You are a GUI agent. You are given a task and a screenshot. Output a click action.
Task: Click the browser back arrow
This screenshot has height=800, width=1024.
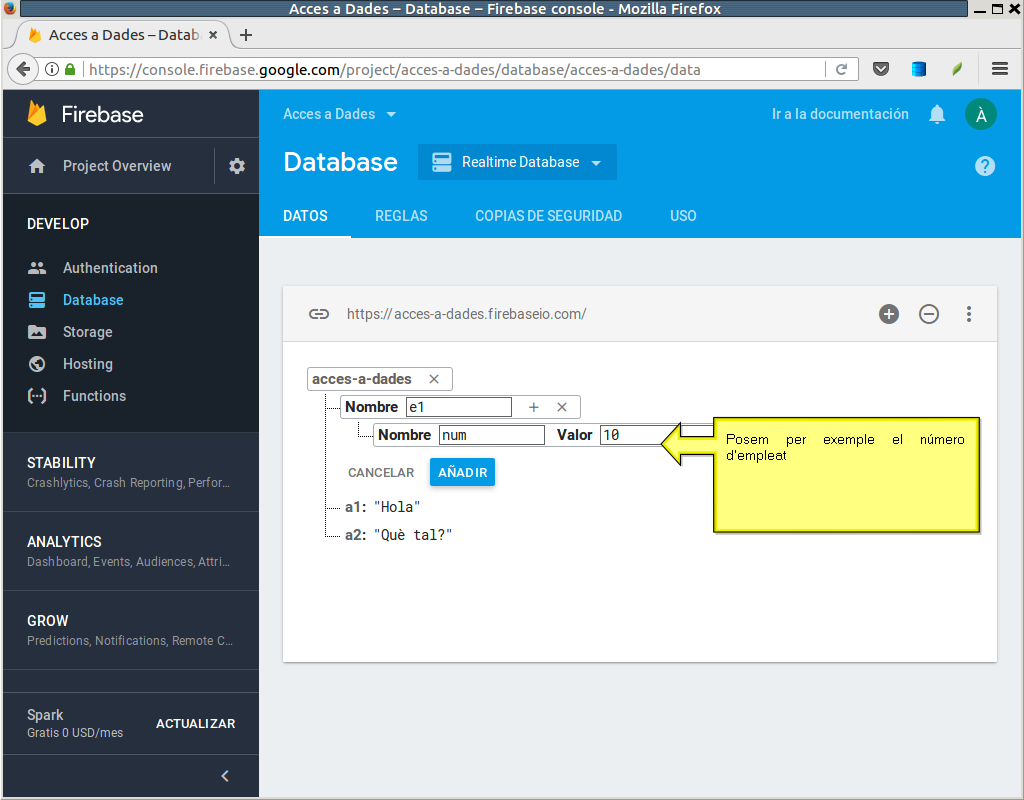click(x=23, y=69)
